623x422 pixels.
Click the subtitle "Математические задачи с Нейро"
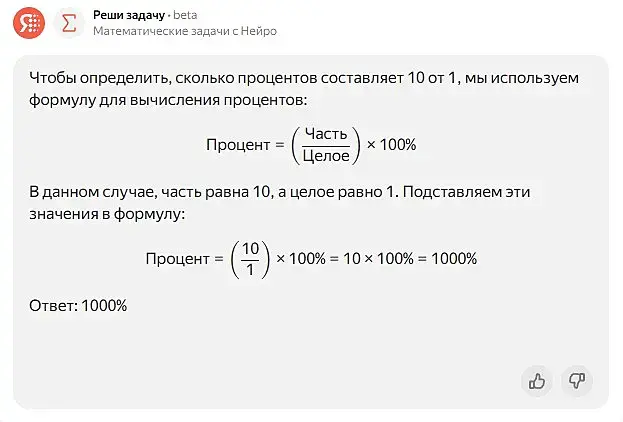pyautogui.click(x=184, y=31)
